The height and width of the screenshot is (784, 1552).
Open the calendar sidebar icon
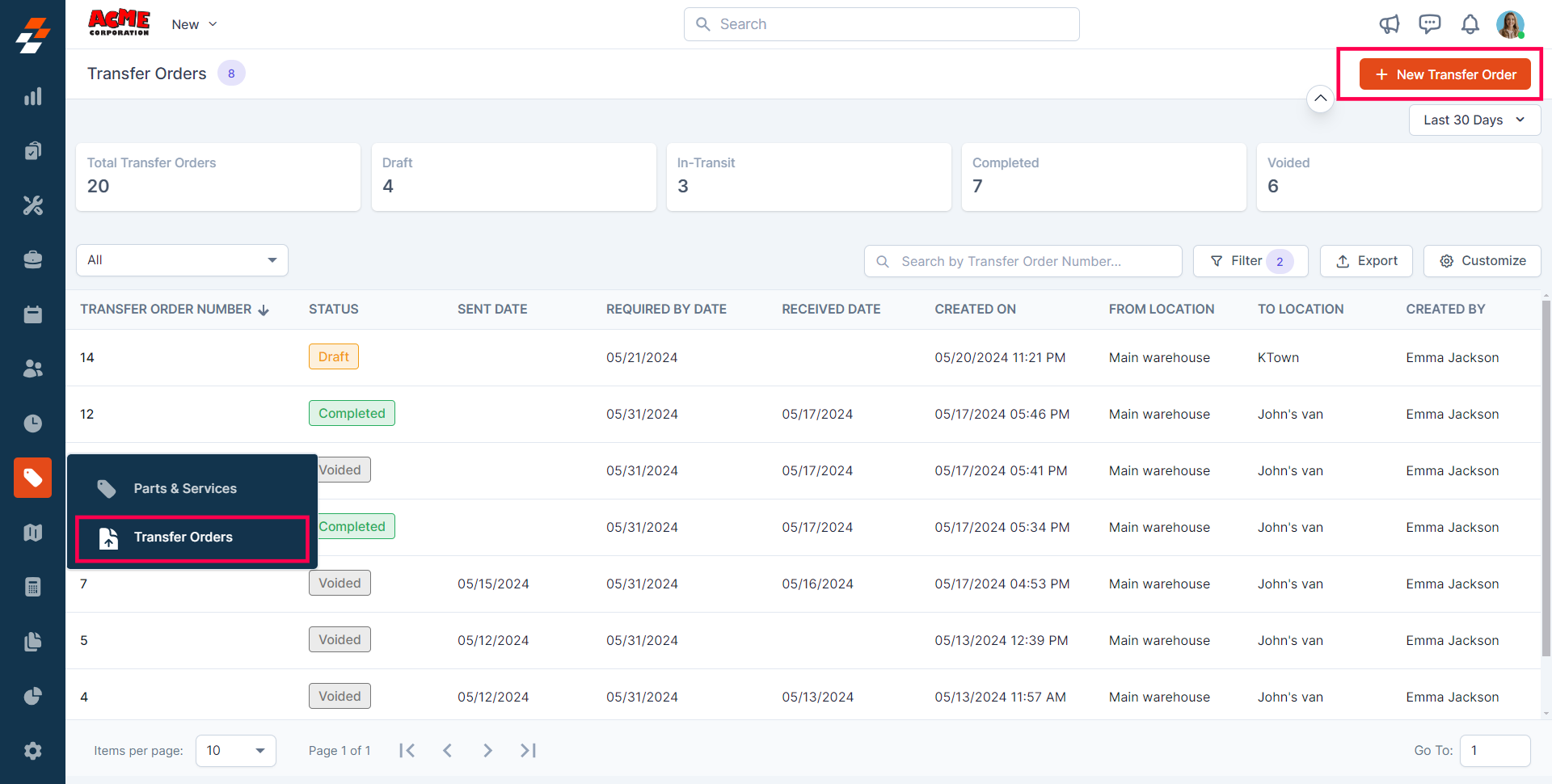pyautogui.click(x=32, y=314)
